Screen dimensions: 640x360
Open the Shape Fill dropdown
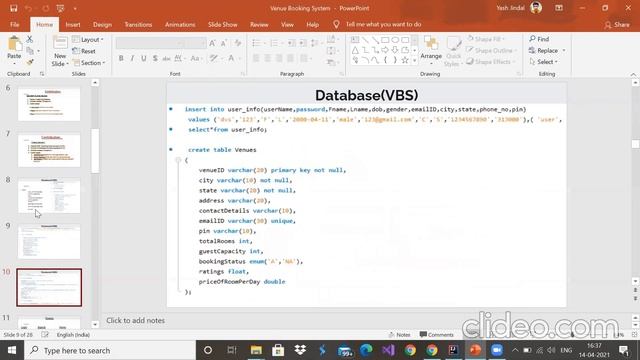point(487,39)
